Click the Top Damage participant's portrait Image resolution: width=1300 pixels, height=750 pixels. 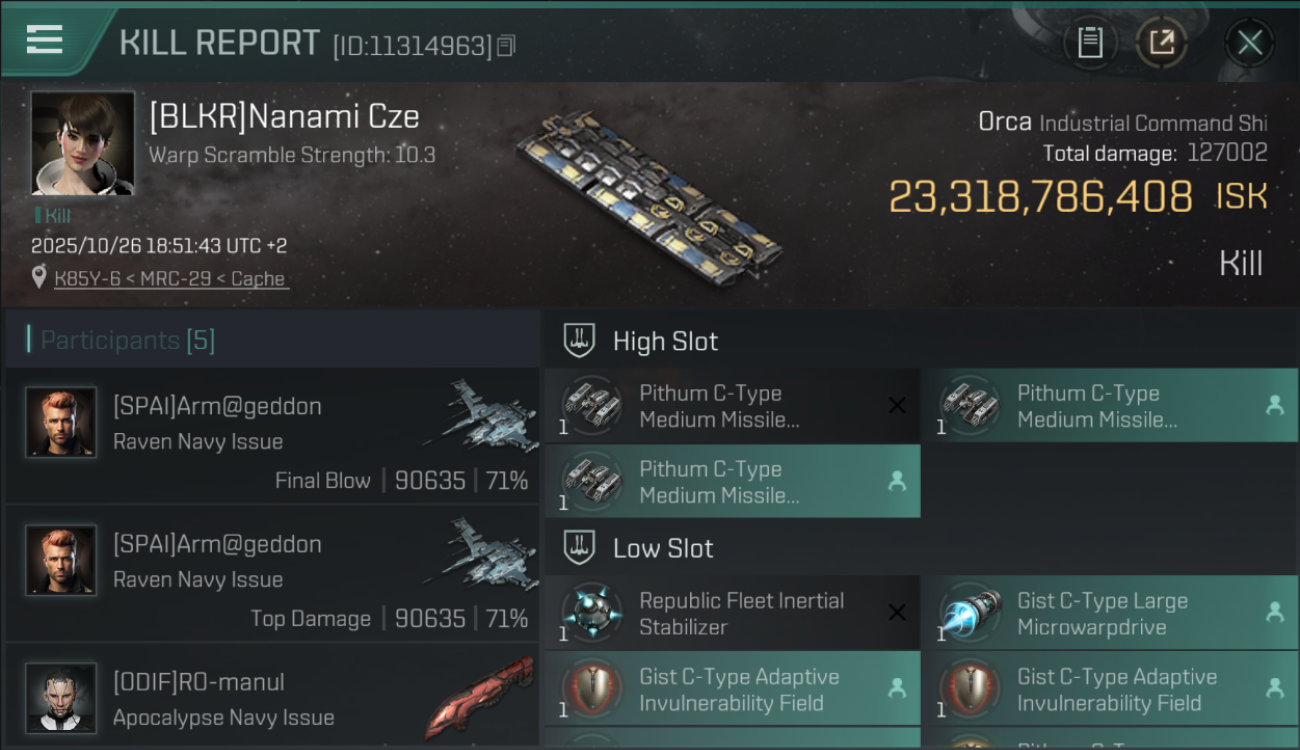61,560
